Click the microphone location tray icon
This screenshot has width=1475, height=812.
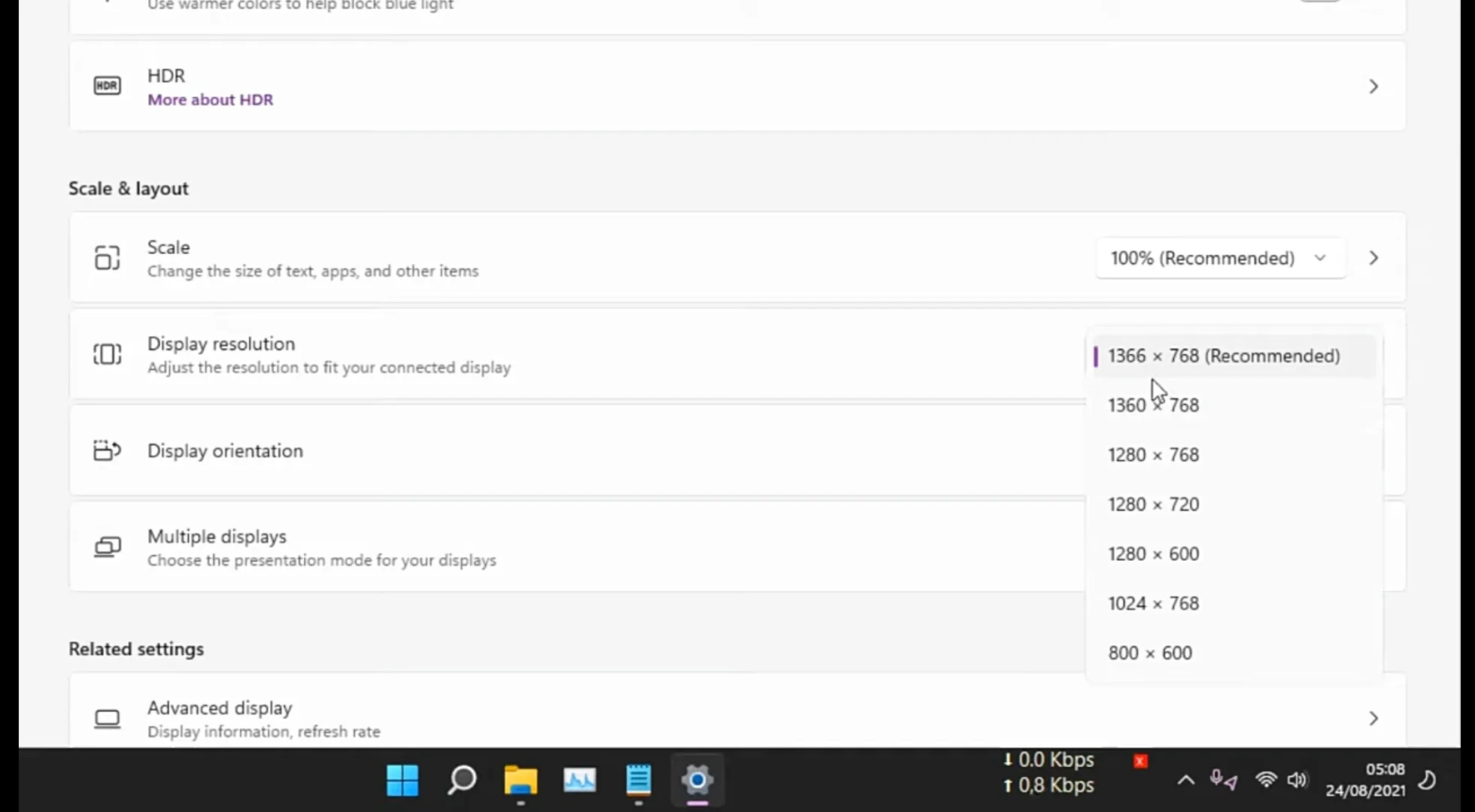point(1223,780)
